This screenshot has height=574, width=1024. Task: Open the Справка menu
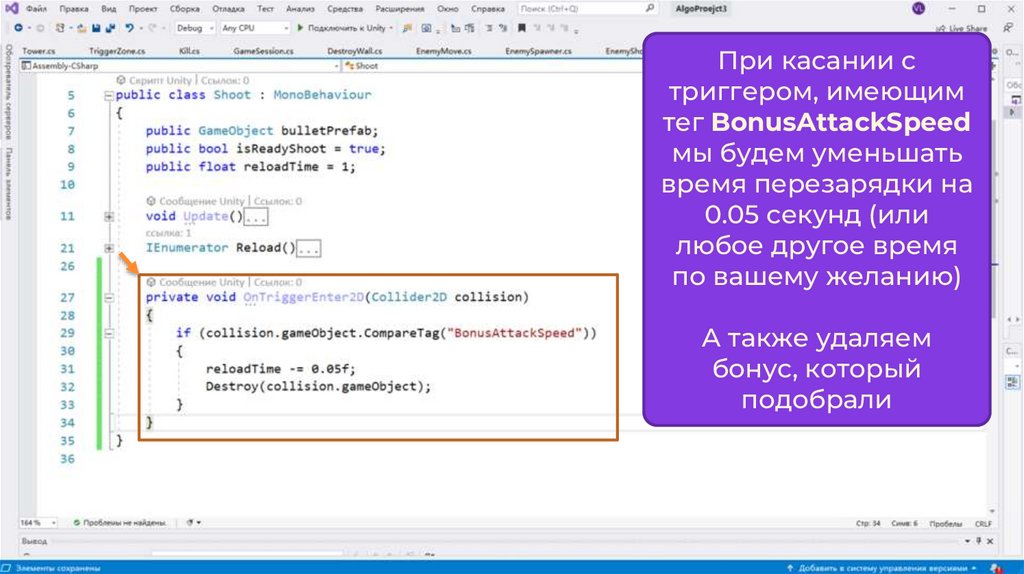click(x=488, y=8)
